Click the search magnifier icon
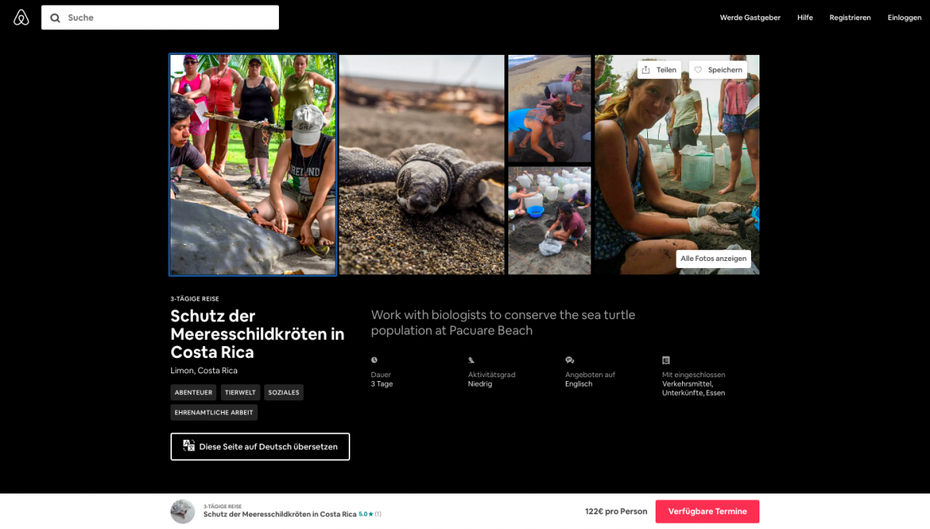The image size is (930, 529). coord(55,18)
